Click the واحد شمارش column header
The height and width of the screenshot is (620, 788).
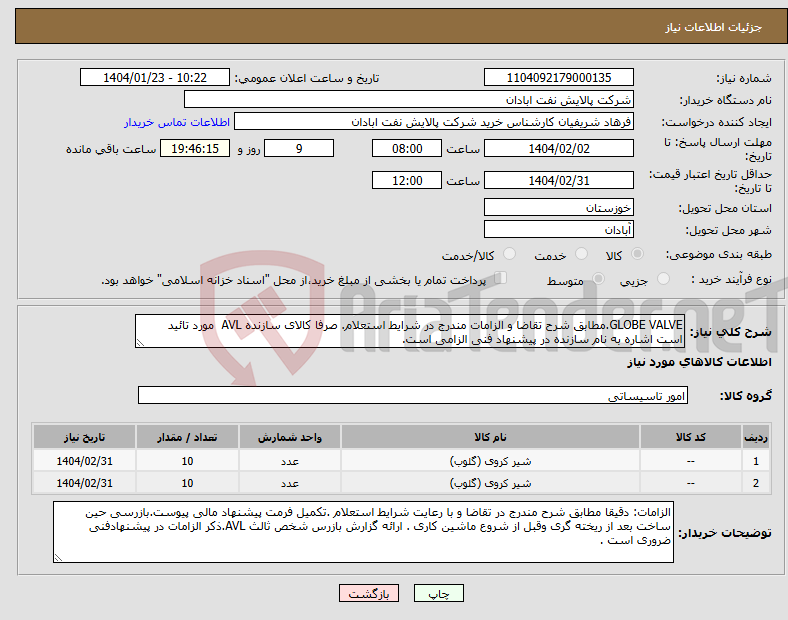290,437
